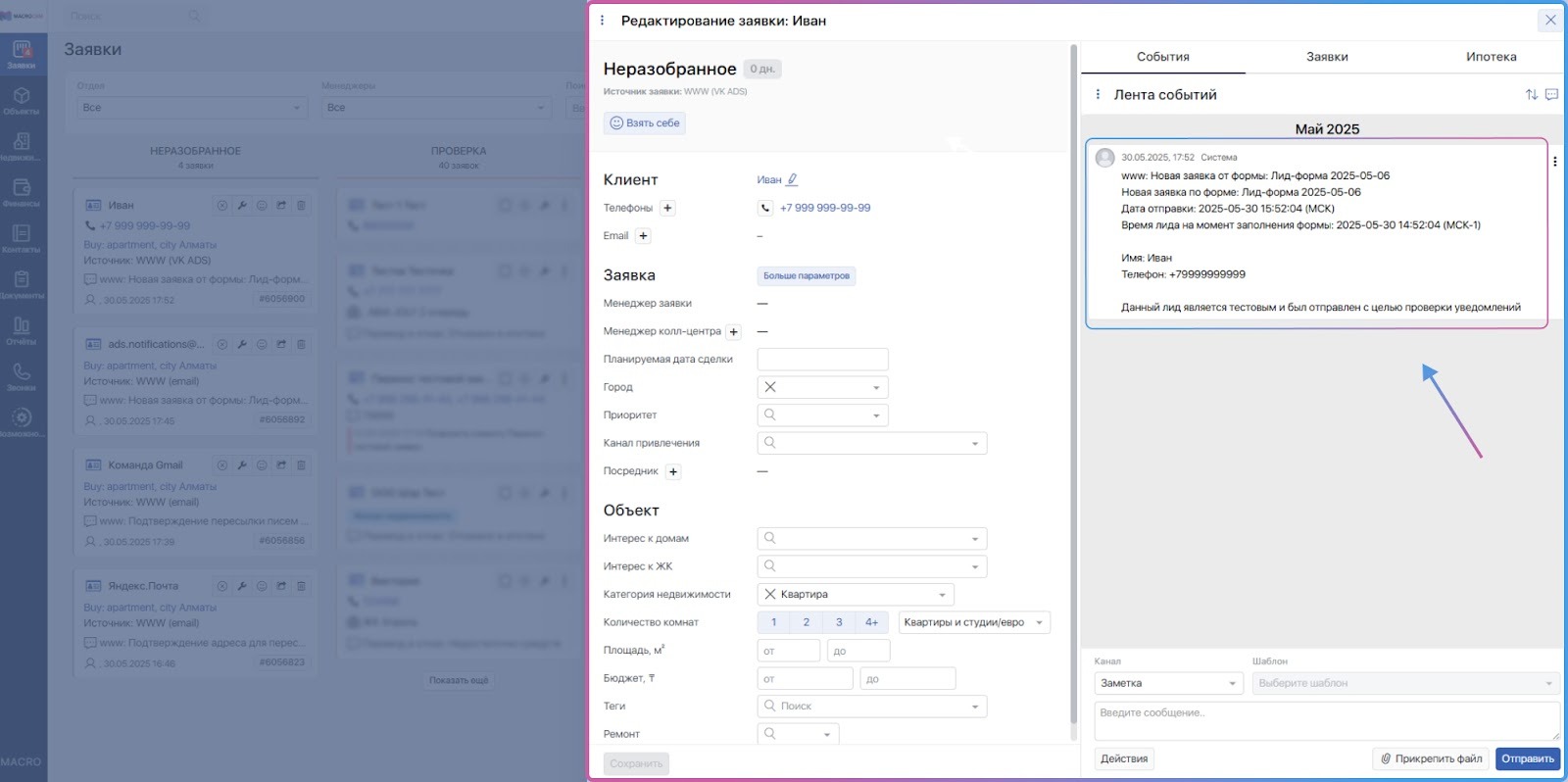Click the Введите сообщение text field
Screen dimensions: 1568x782
pyautogui.click(x=1325, y=720)
